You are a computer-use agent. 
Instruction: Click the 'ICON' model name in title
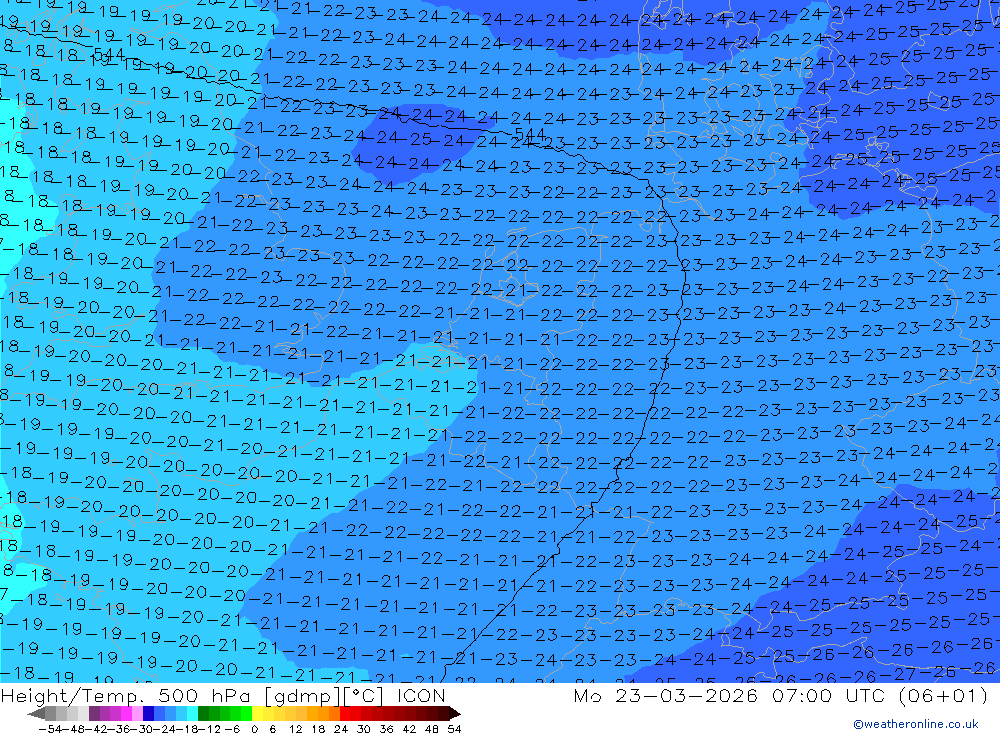421,695
